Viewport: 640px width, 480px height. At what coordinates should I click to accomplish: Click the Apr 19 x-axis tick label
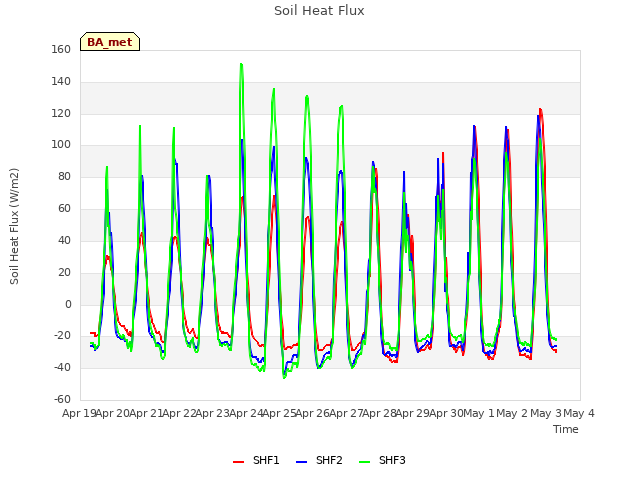[x=79, y=413]
